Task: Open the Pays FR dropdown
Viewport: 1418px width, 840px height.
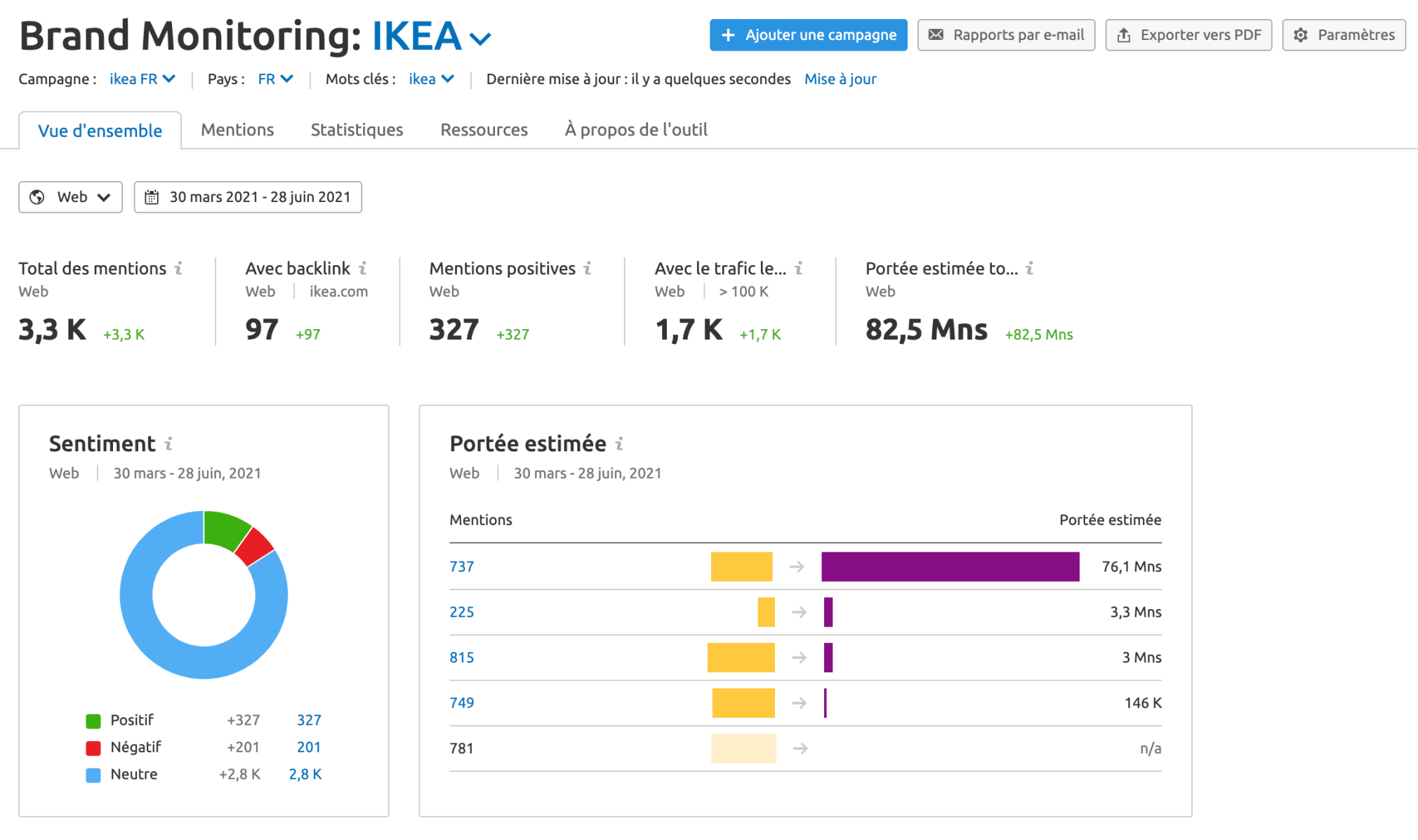Action: point(275,79)
